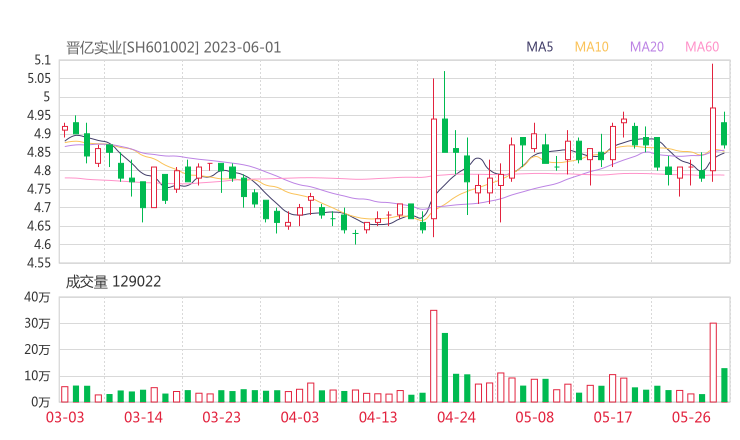The height and width of the screenshot is (440, 740).
Task: Click the 03-23 date axis label
Action: pos(221,417)
